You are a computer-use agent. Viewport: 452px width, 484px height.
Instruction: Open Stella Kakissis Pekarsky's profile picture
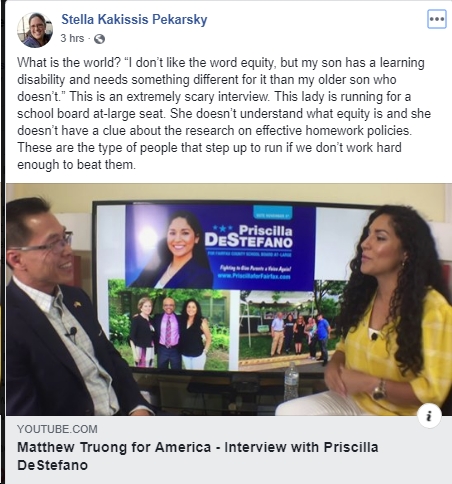pyautogui.click(x=35, y=30)
